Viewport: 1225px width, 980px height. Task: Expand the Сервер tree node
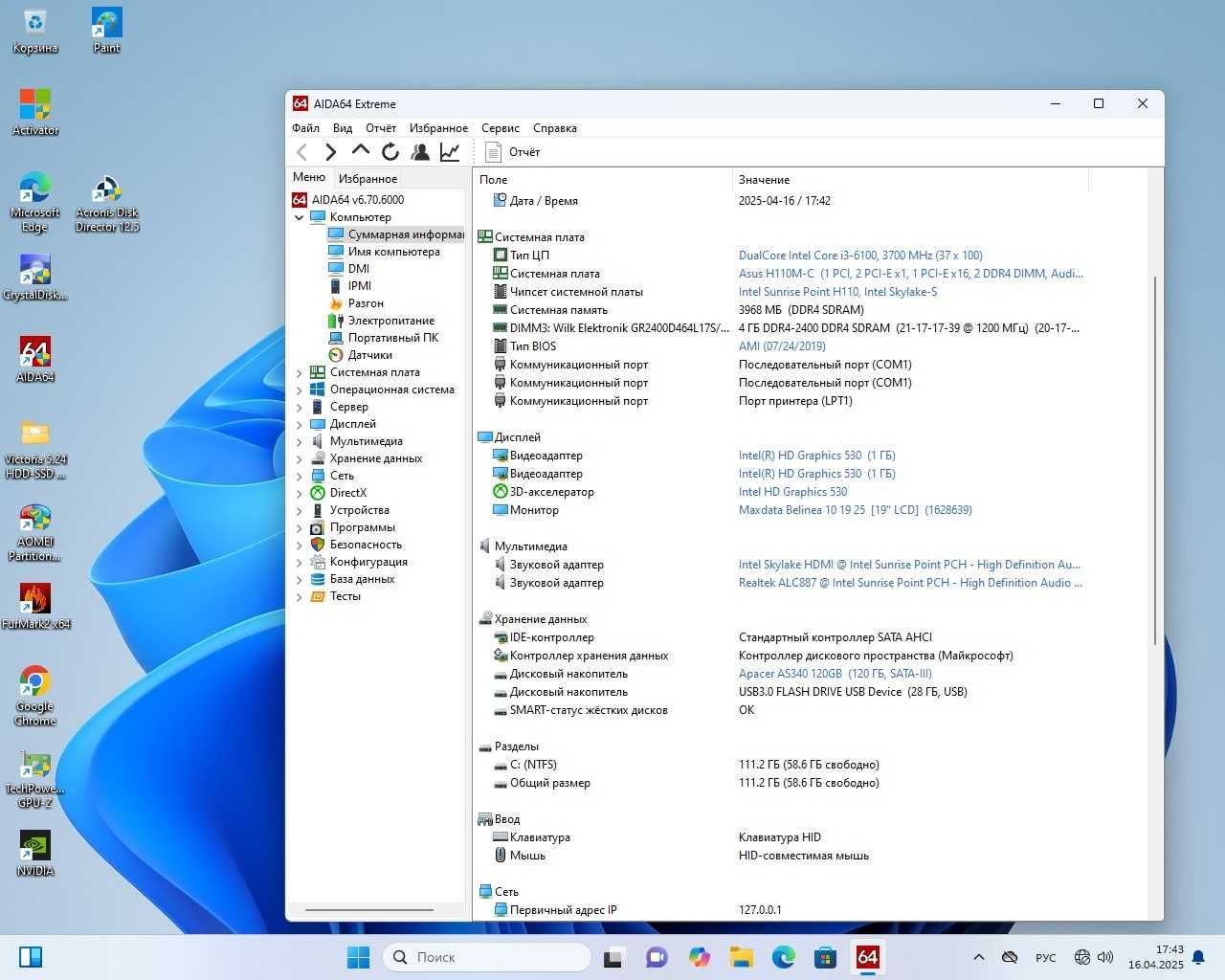(299, 407)
